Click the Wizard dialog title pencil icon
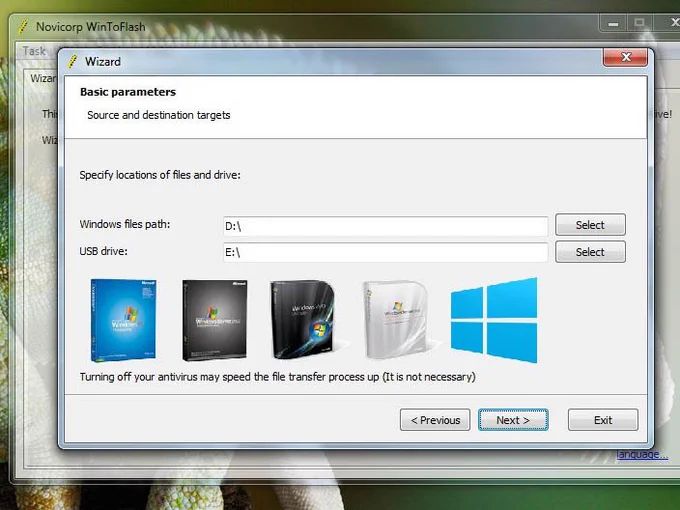Image resolution: width=680 pixels, height=510 pixels. click(72, 62)
